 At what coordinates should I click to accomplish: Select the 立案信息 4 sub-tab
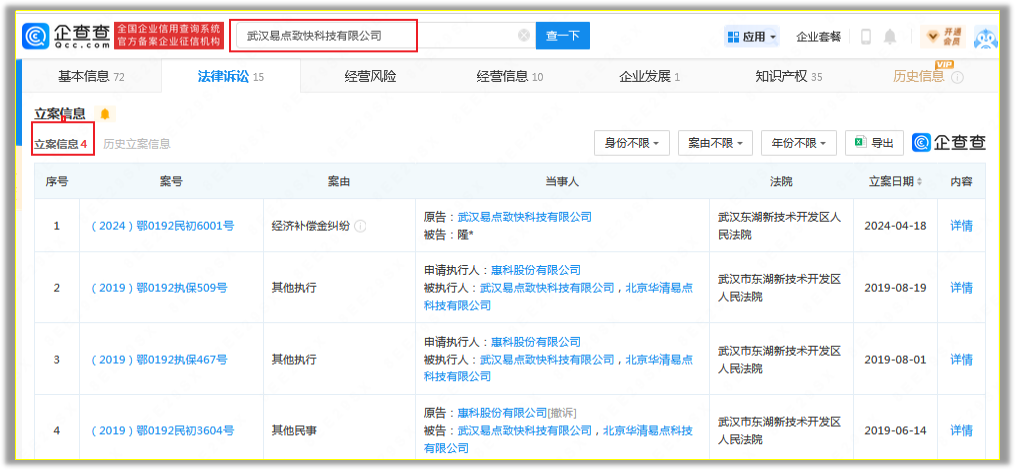[61, 144]
